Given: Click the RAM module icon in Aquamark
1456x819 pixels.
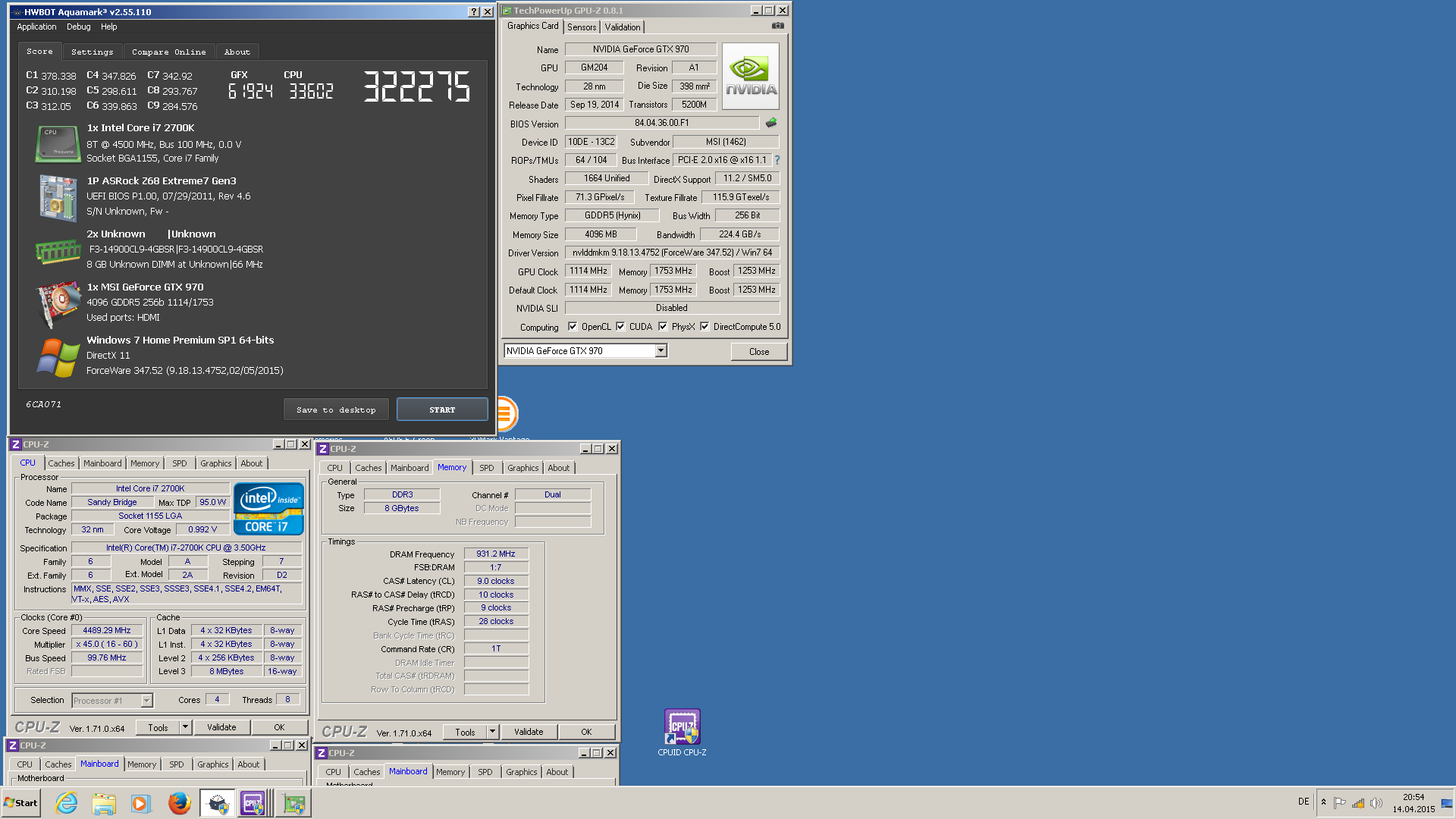Looking at the screenshot, I should pos(58,251).
